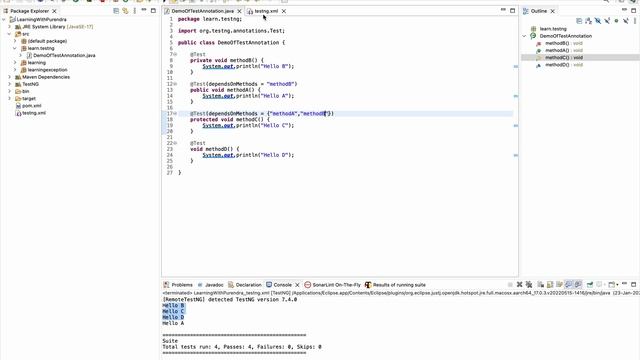
Task: Close the Console tab
Action: coord(297,285)
